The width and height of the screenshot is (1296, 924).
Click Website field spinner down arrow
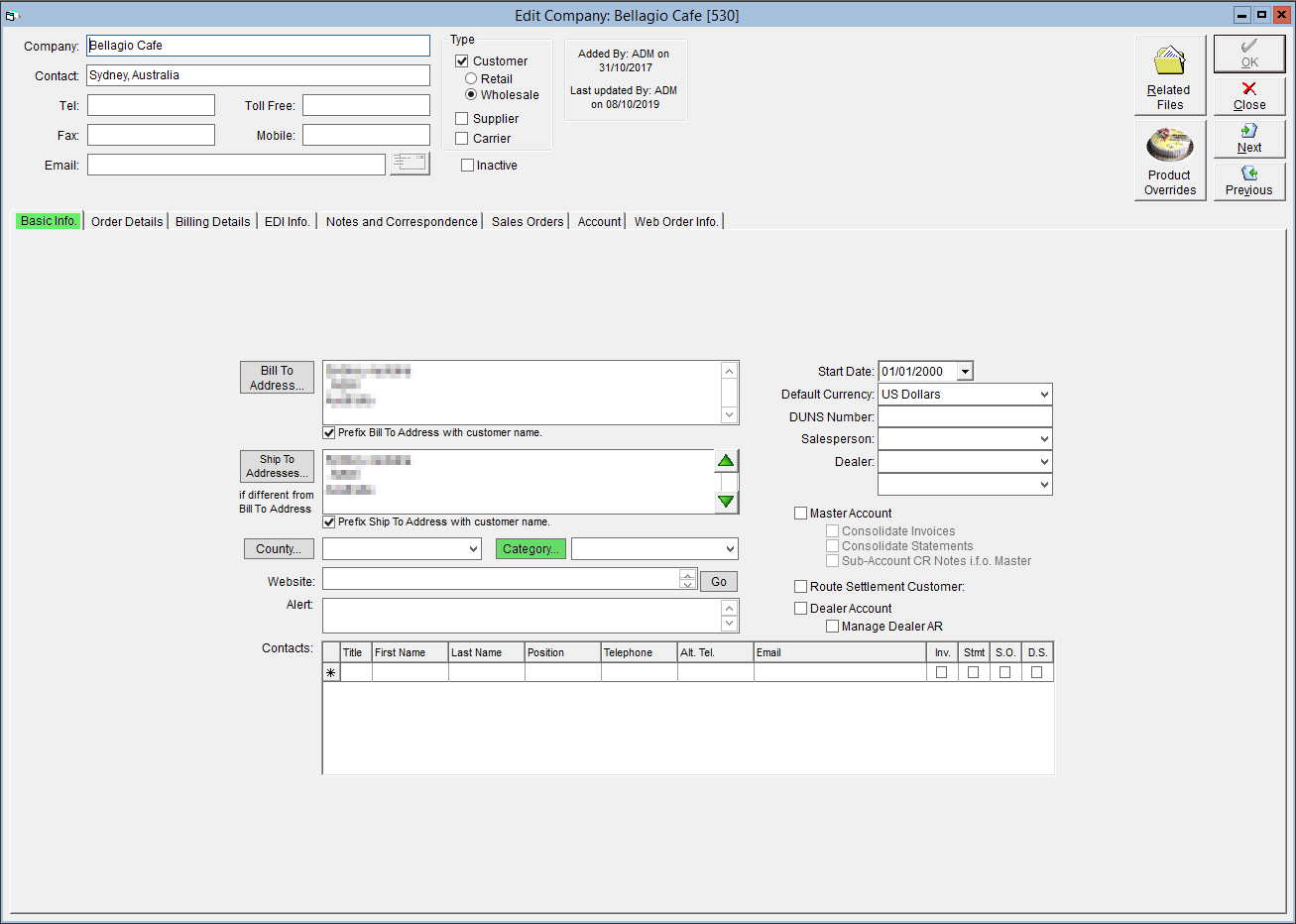click(x=687, y=585)
